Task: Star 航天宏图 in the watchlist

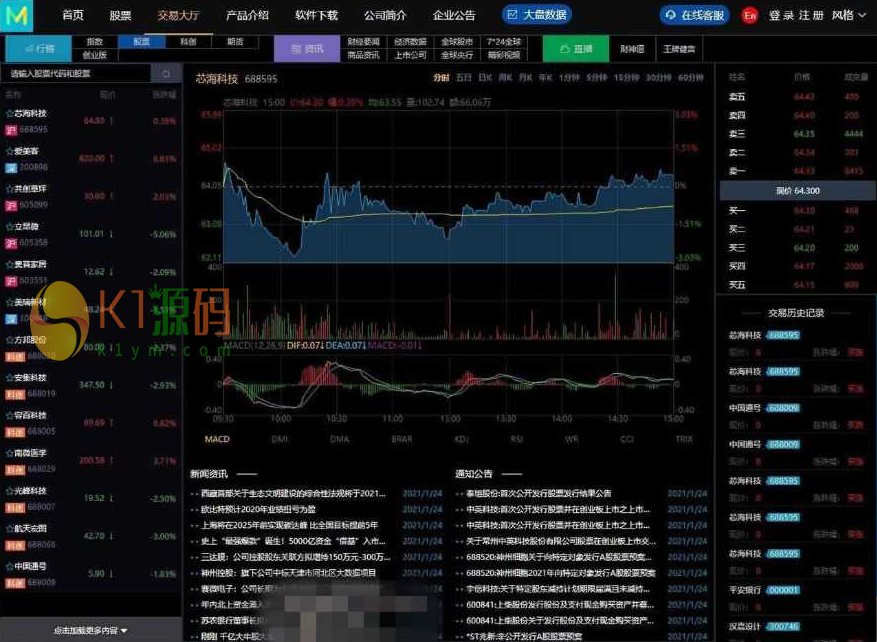Action: [x=10, y=528]
